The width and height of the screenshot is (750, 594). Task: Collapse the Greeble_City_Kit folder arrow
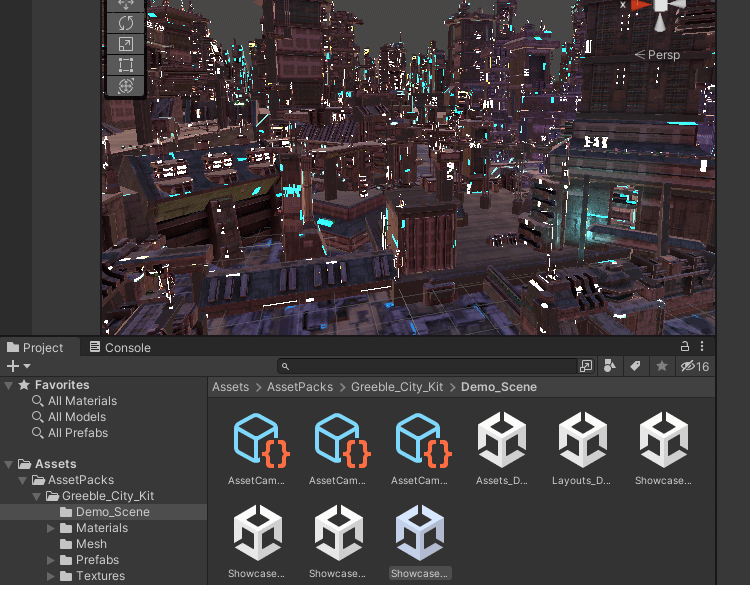[x=37, y=496]
